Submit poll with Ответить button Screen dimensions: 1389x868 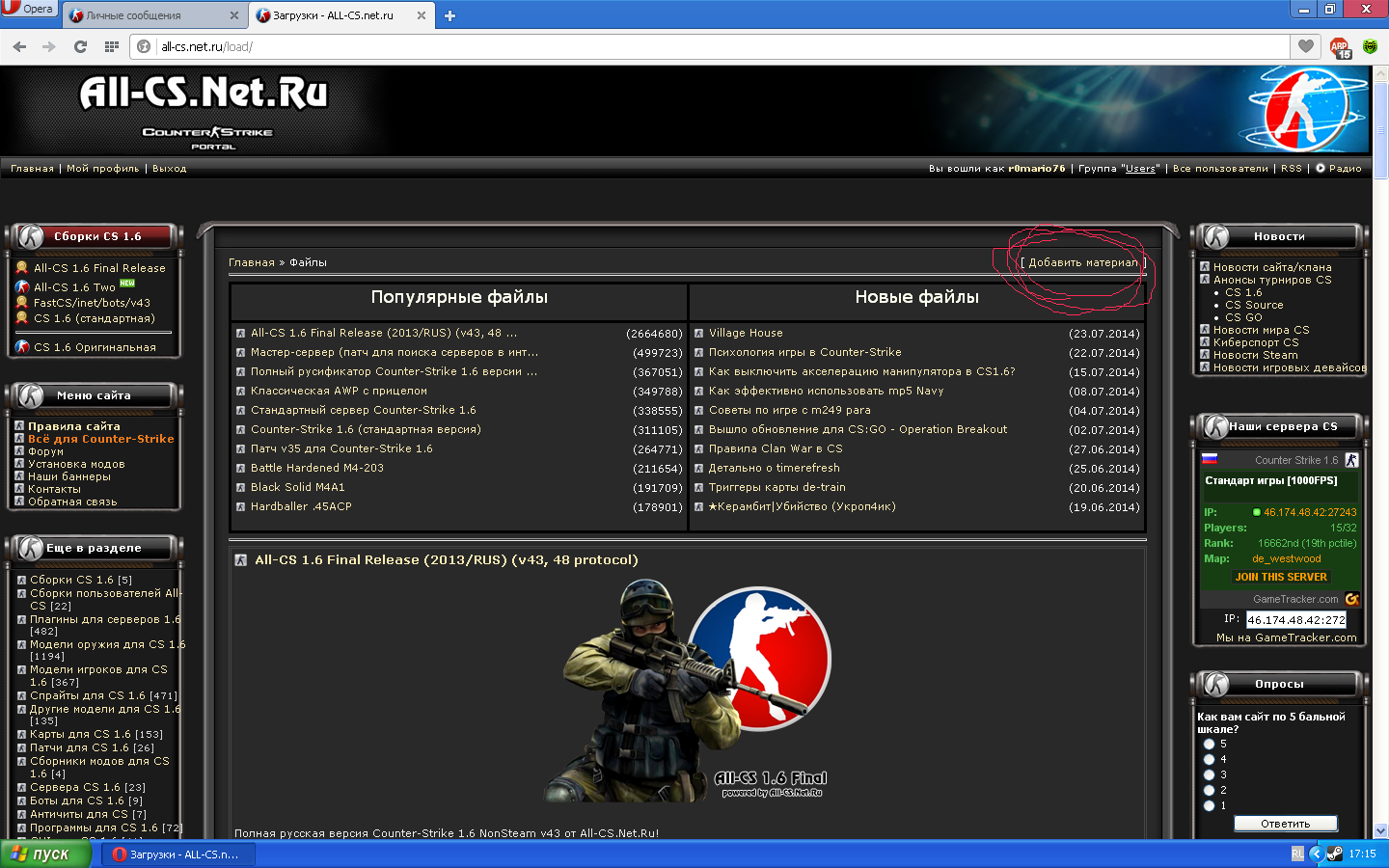[x=1286, y=824]
